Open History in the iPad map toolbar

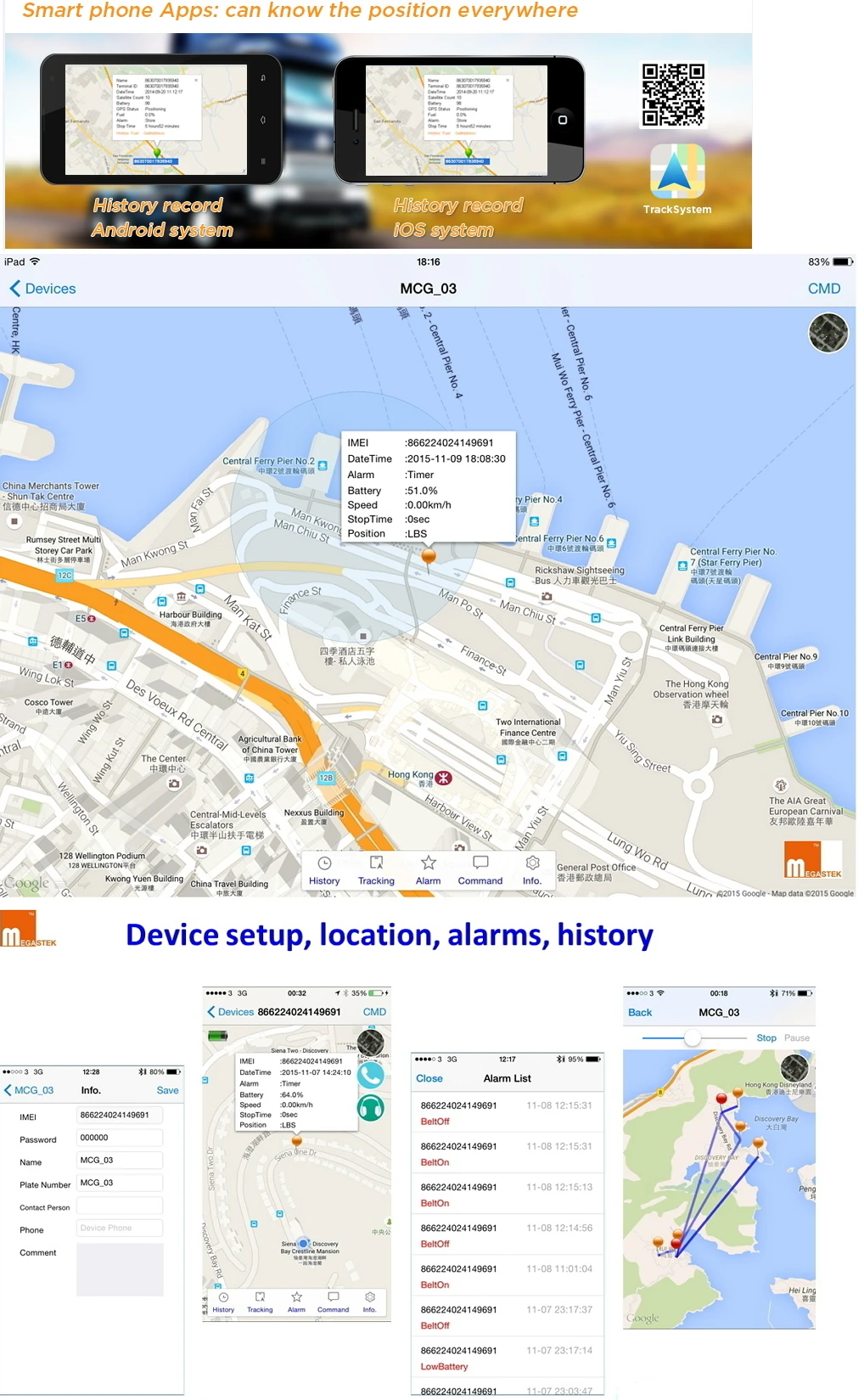[324, 871]
